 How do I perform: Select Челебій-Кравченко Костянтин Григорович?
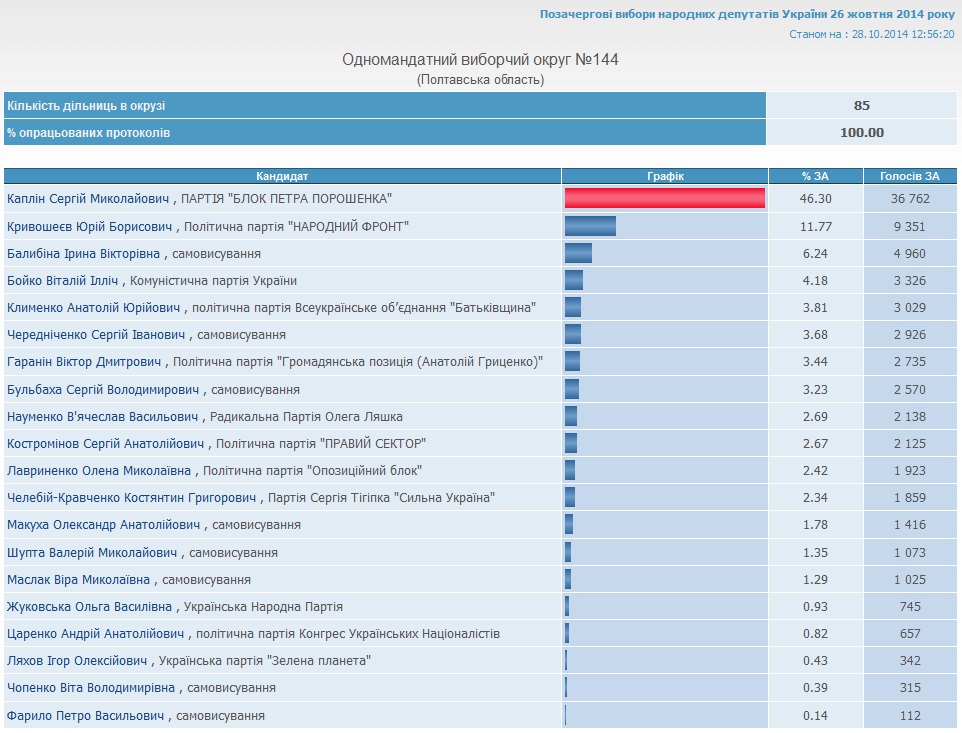(x=132, y=497)
